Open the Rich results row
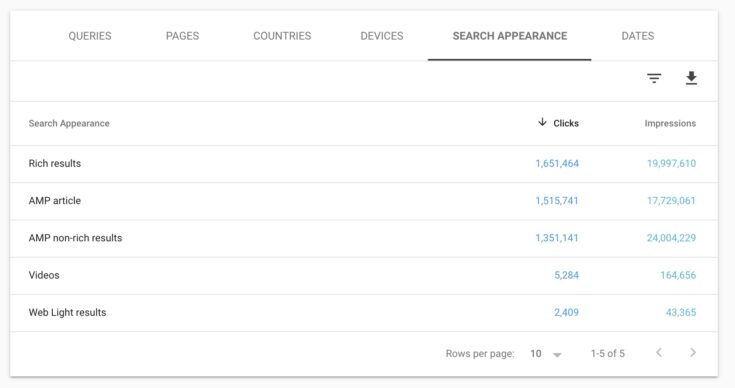The height and width of the screenshot is (388, 735). pos(364,164)
